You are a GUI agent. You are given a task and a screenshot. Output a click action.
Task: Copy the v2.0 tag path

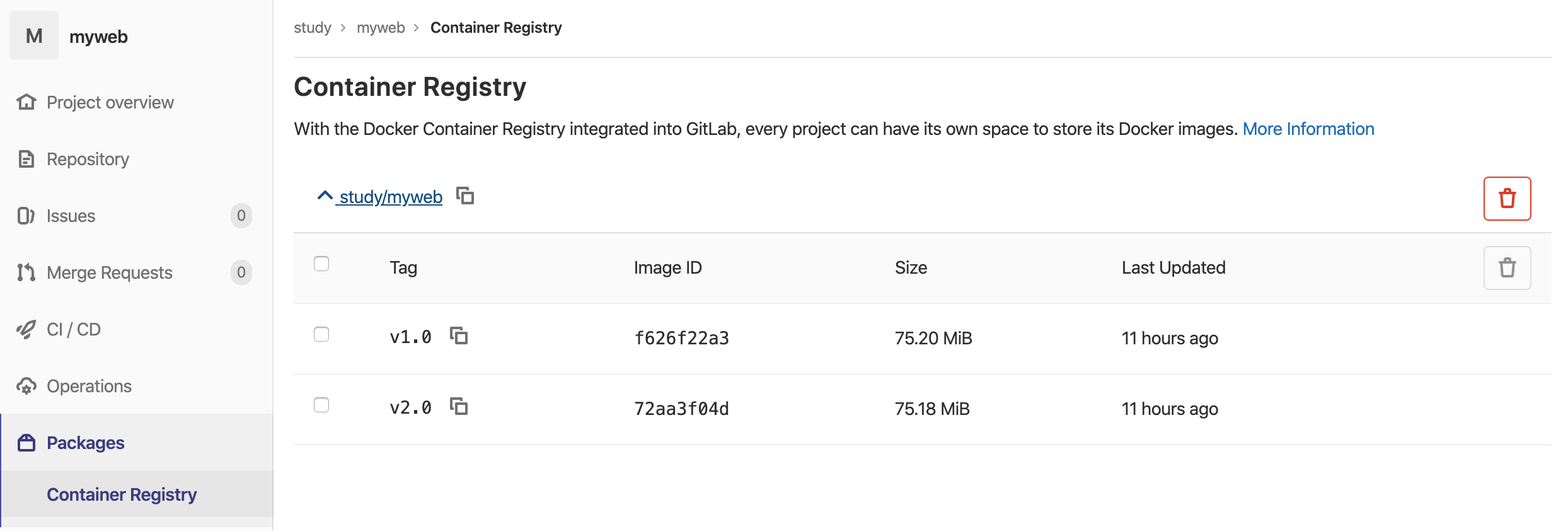pos(459,407)
